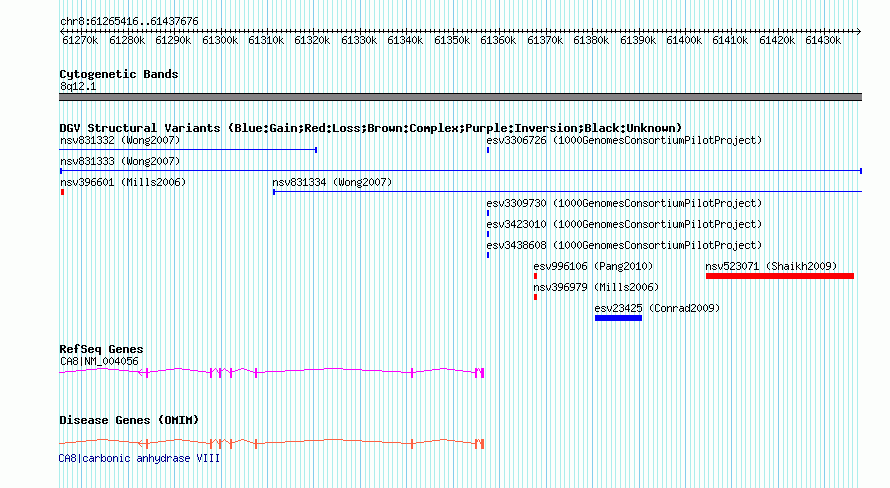This screenshot has width=890, height=488.
Task: Open variant esv23425 (Conrad2009) label
Action: coord(657,308)
